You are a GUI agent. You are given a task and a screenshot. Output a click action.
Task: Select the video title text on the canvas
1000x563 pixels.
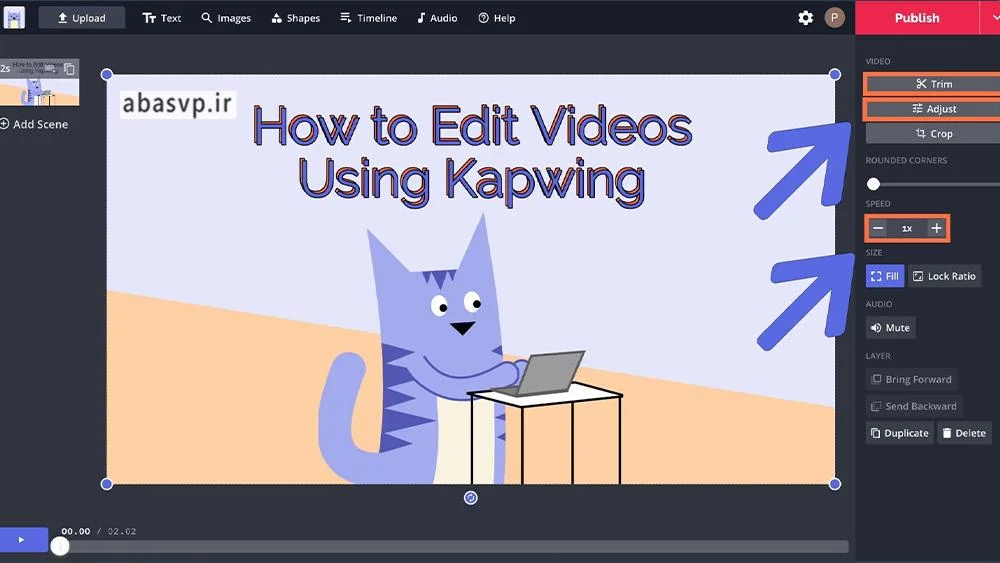click(x=472, y=154)
